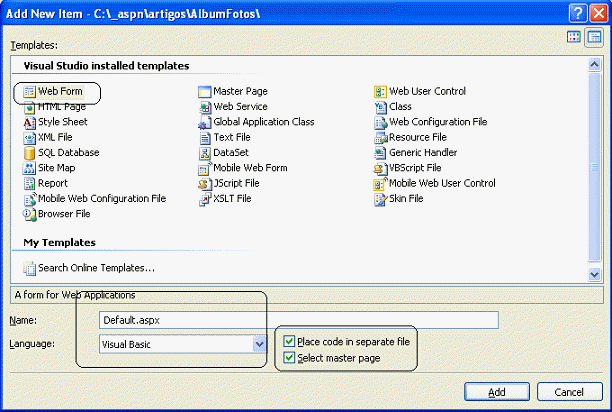Click the templates list scroll-down arrow

(594, 274)
